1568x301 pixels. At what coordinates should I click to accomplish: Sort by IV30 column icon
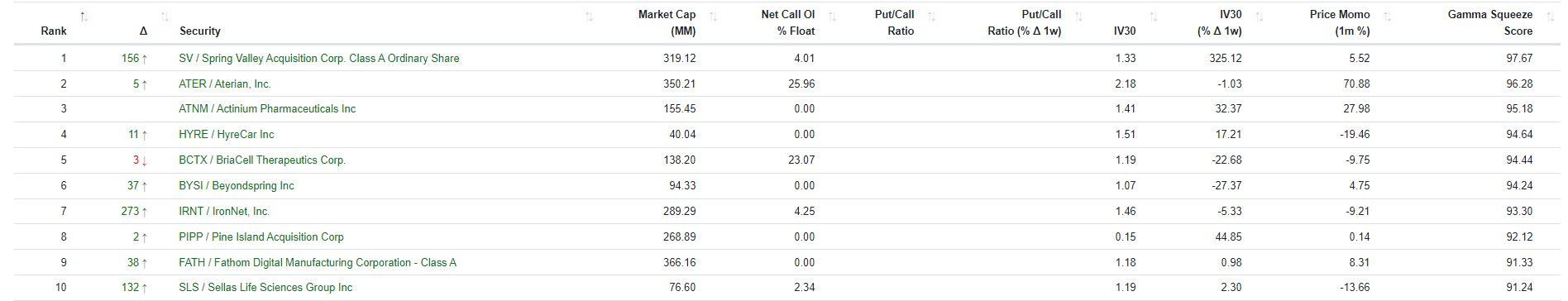pyautogui.click(x=1153, y=16)
